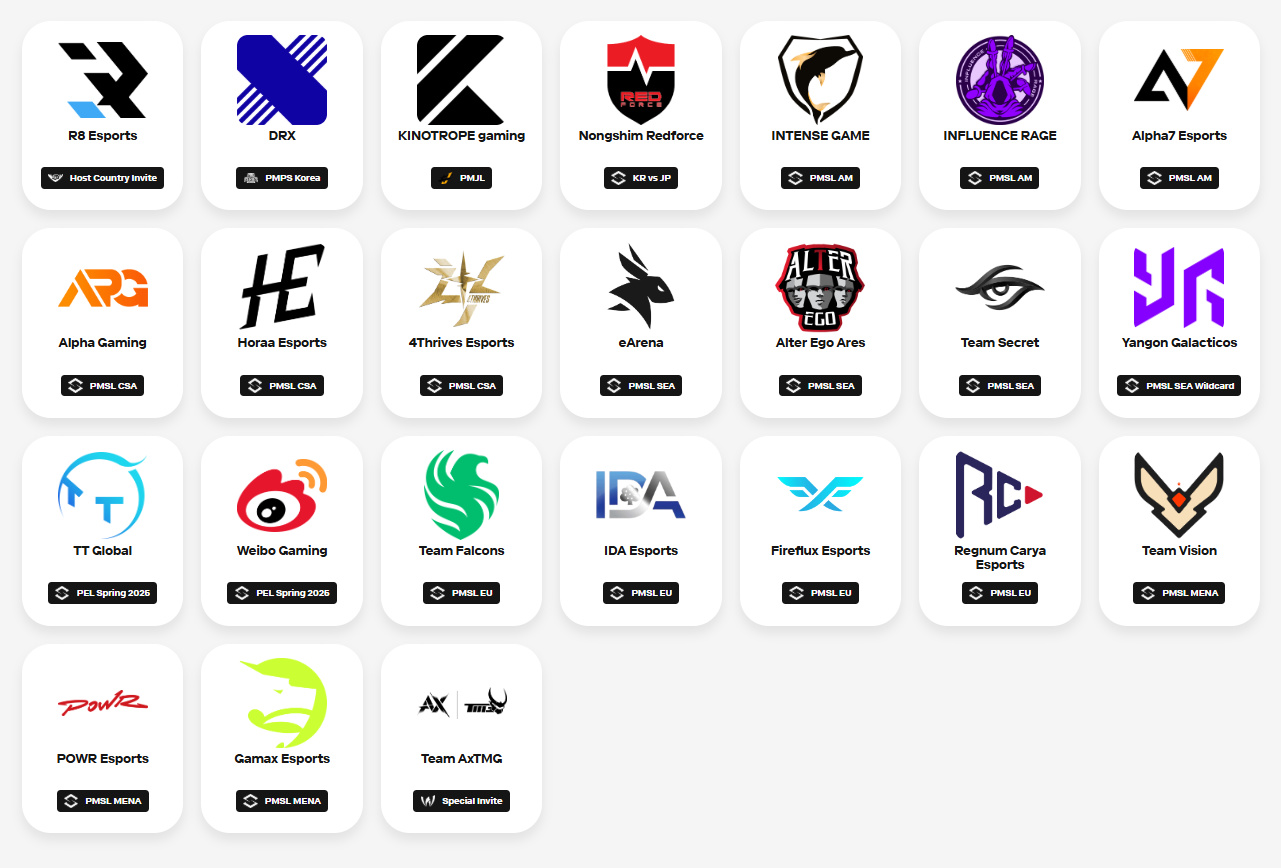Open the Weibo Gaming logo
This screenshot has width=1281, height=868.
pyautogui.click(x=282, y=495)
